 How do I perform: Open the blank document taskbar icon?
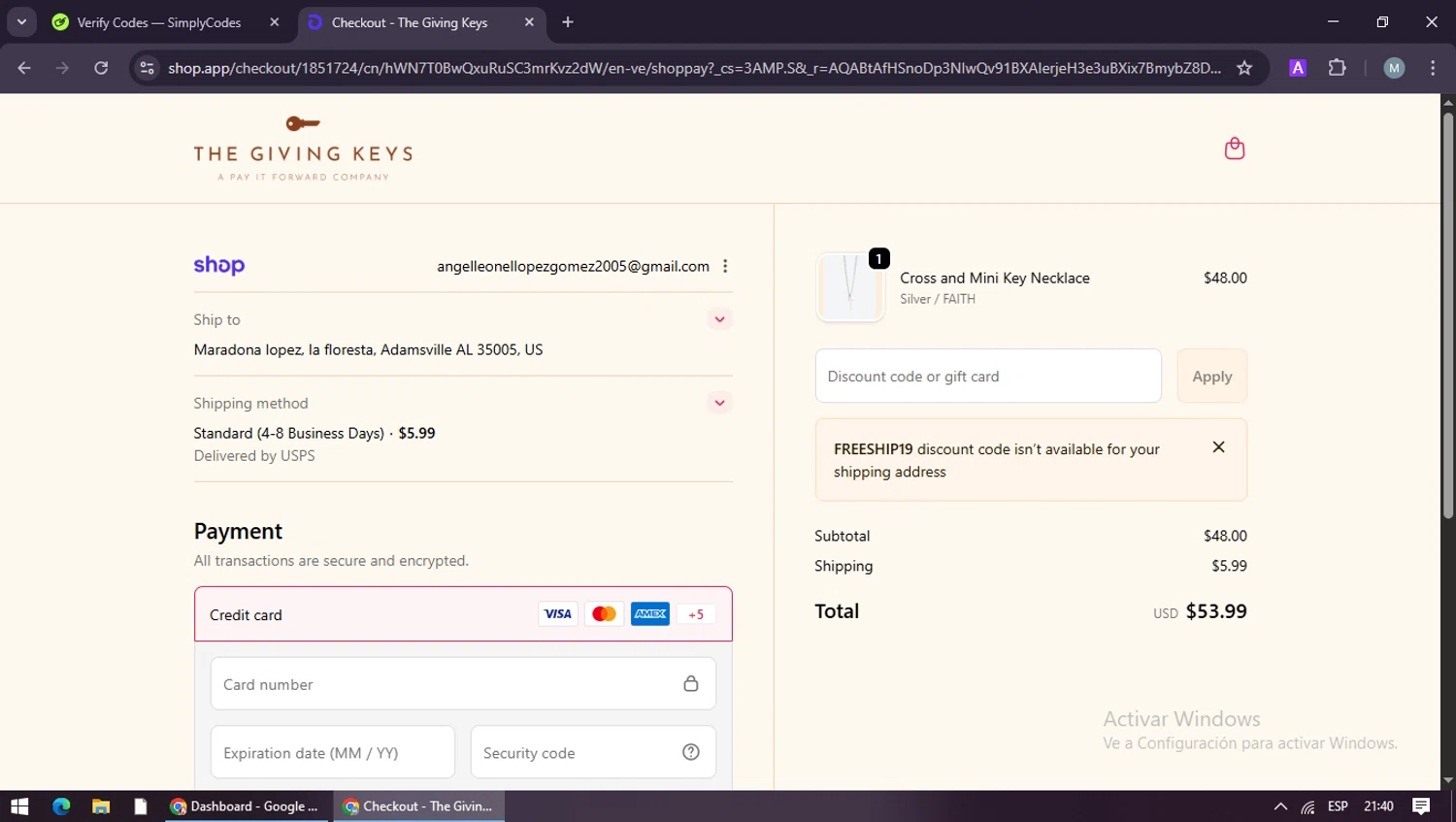click(141, 806)
